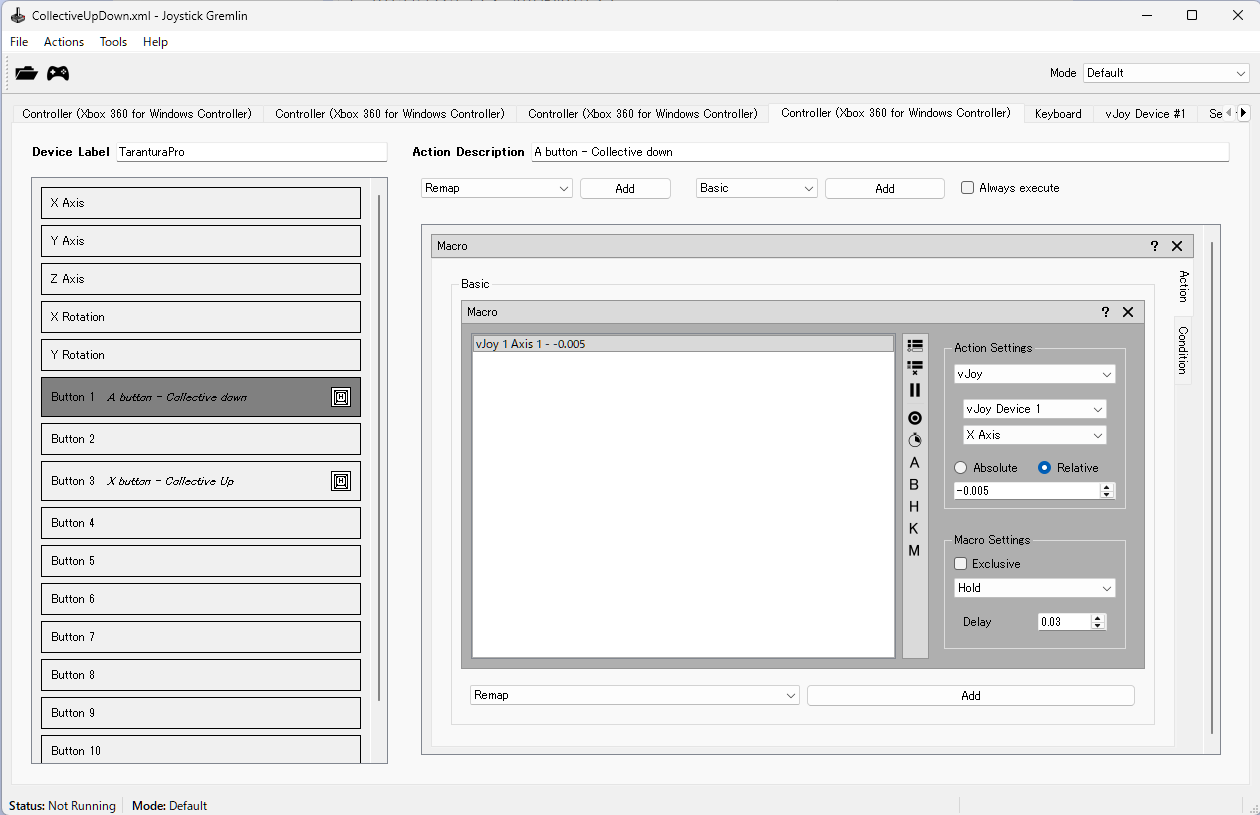The image size is (1260, 815).
Task: Click the stopwatch timing icon in macro toolbar
Action: click(x=914, y=440)
